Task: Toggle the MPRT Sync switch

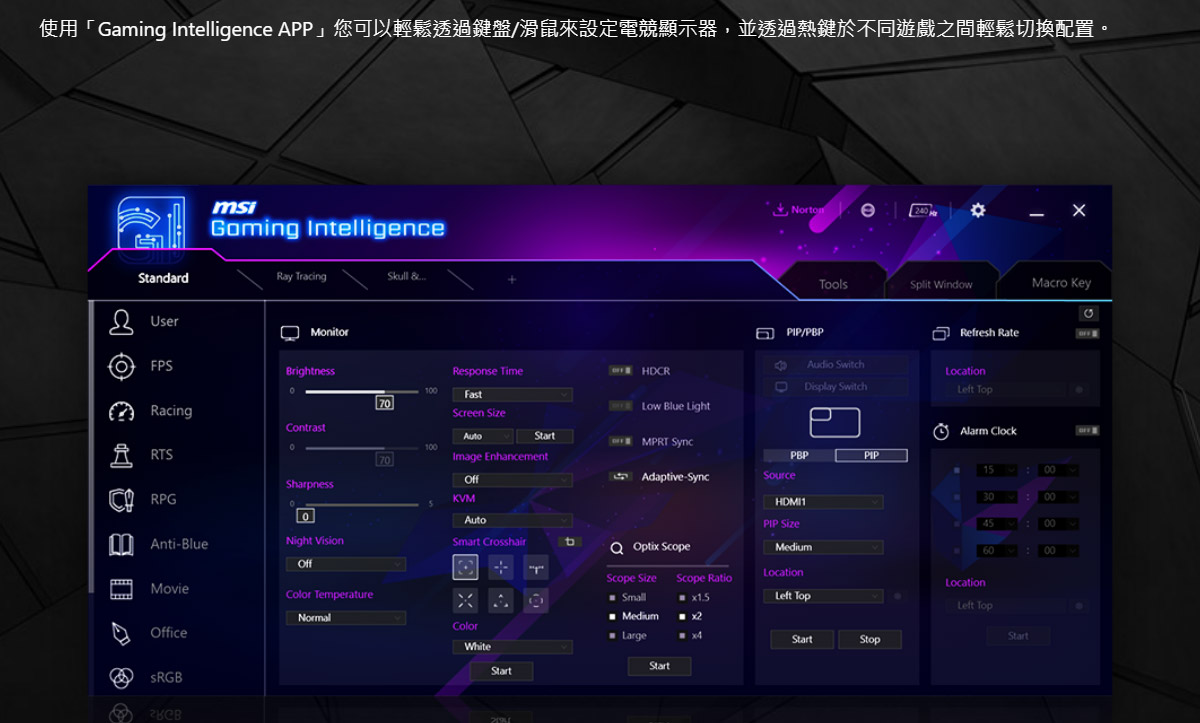Action: pos(621,441)
